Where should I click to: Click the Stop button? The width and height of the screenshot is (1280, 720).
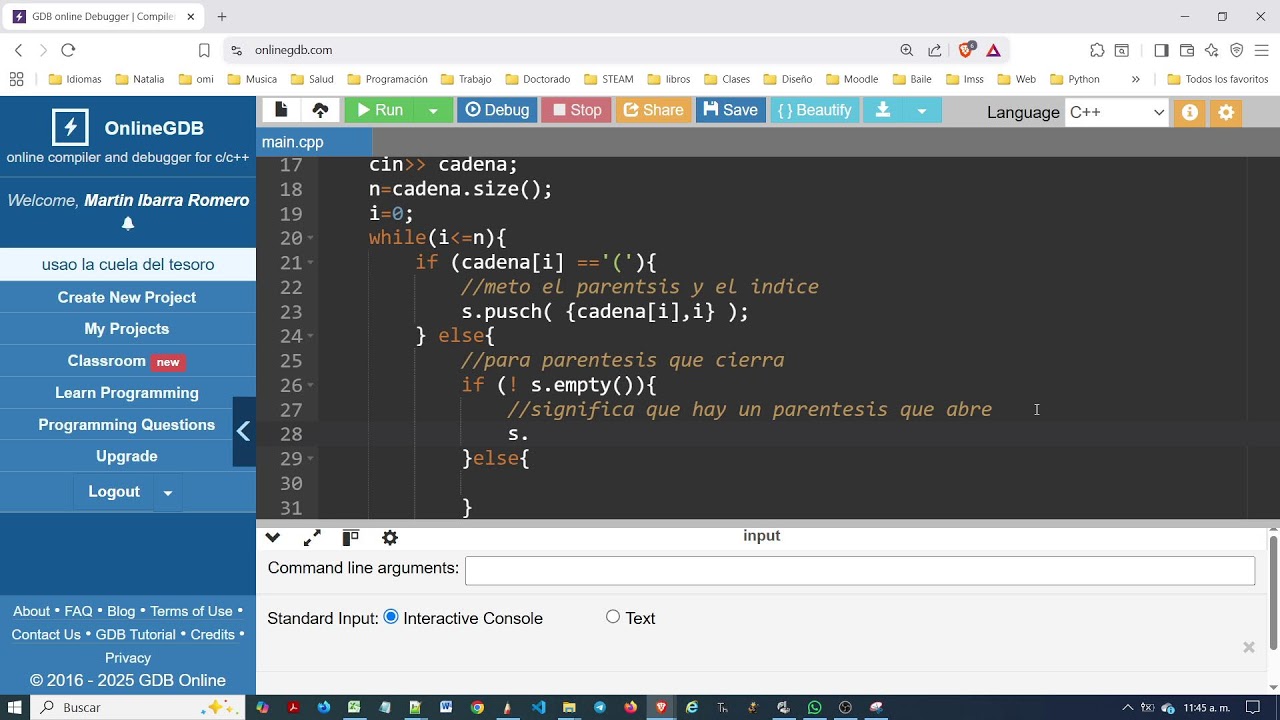tap(577, 110)
